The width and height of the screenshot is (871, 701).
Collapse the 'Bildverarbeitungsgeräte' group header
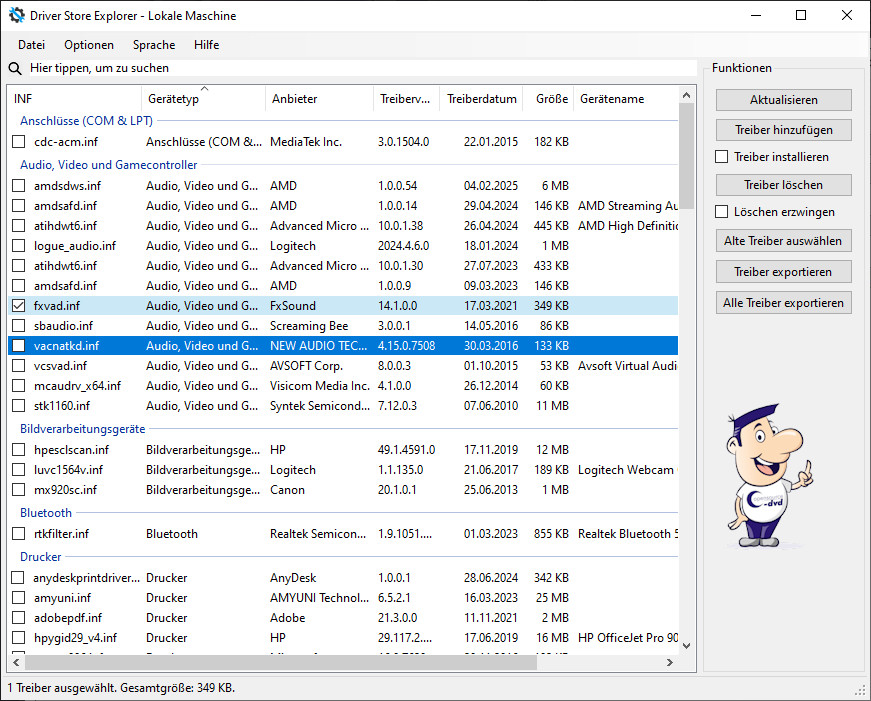click(x=83, y=429)
